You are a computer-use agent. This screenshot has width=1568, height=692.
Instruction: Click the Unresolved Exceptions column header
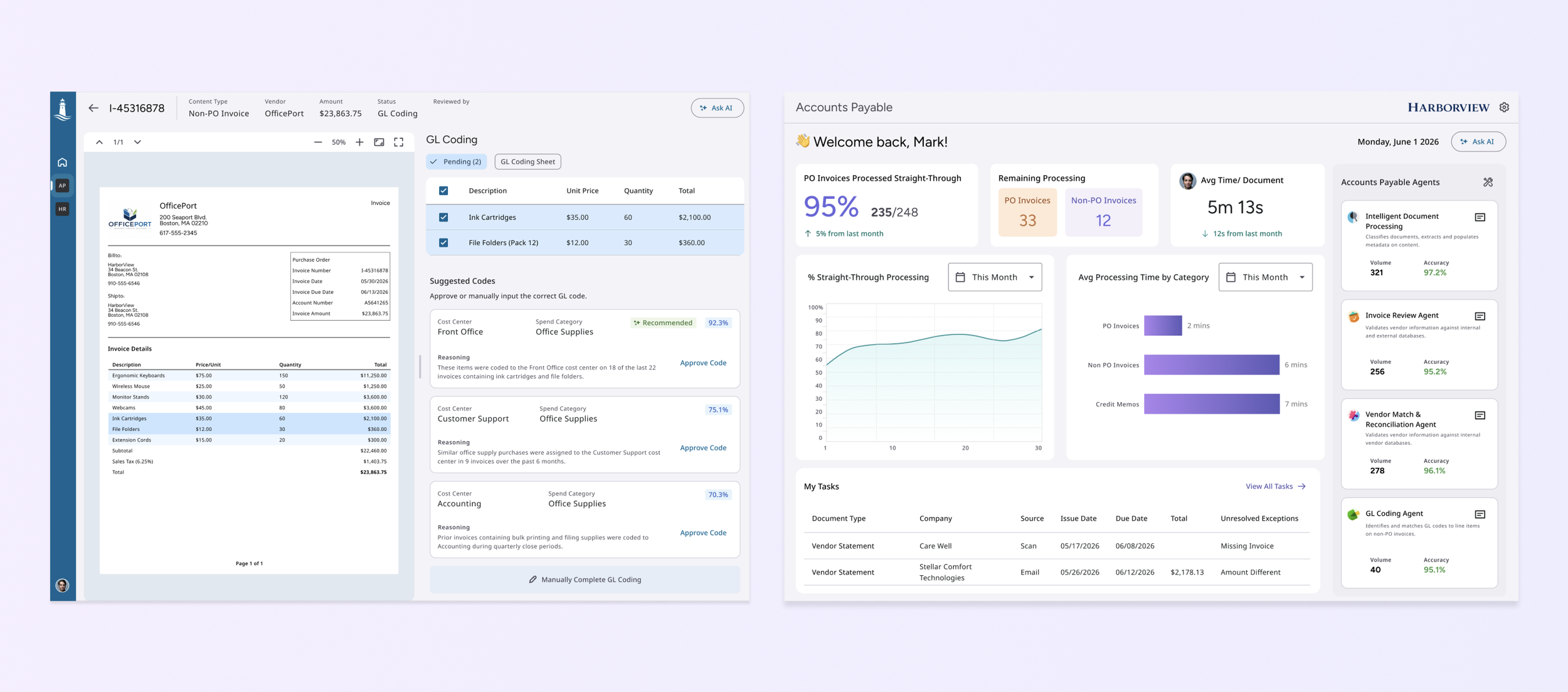tap(1259, 518)
